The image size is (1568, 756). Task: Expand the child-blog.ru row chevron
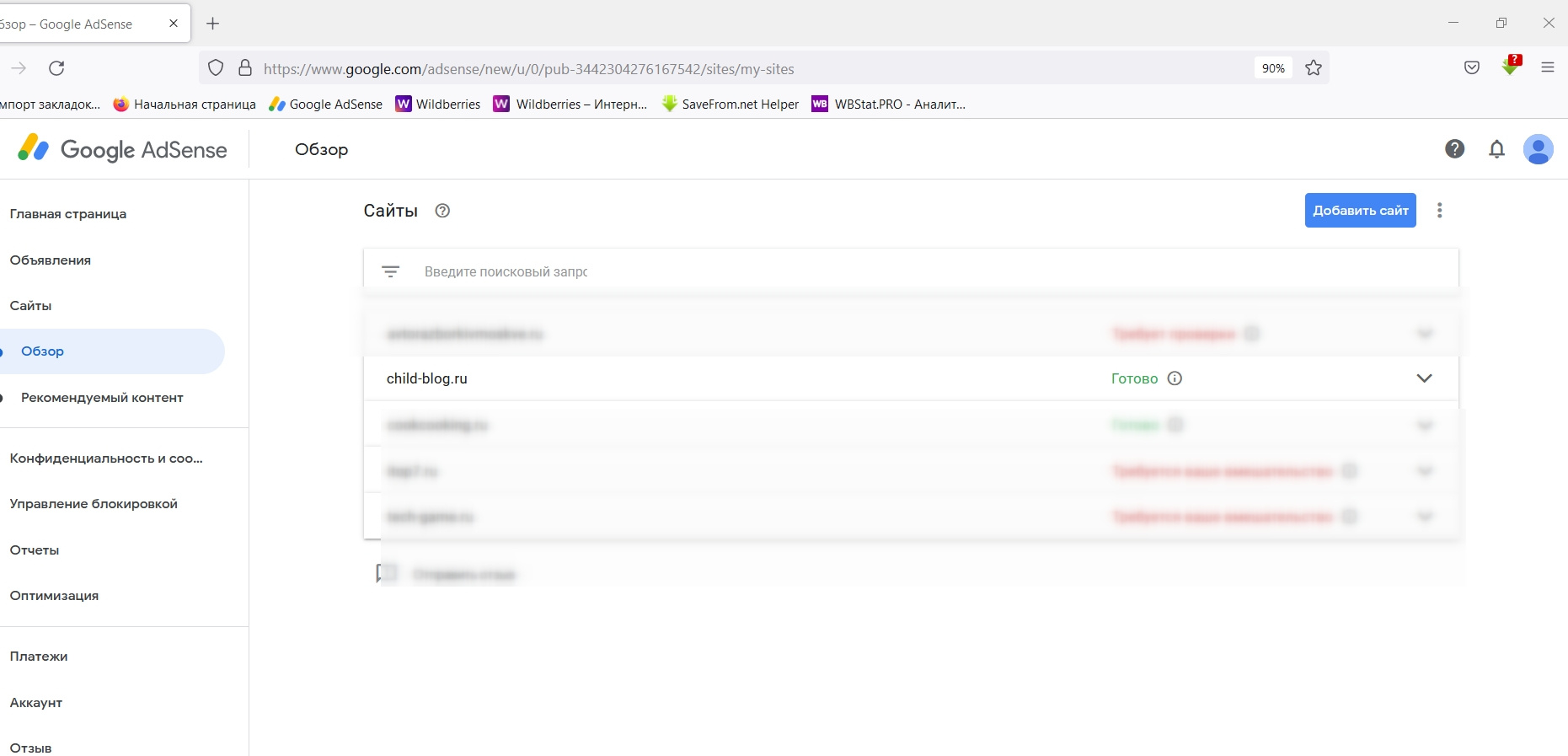point(1424,378)
